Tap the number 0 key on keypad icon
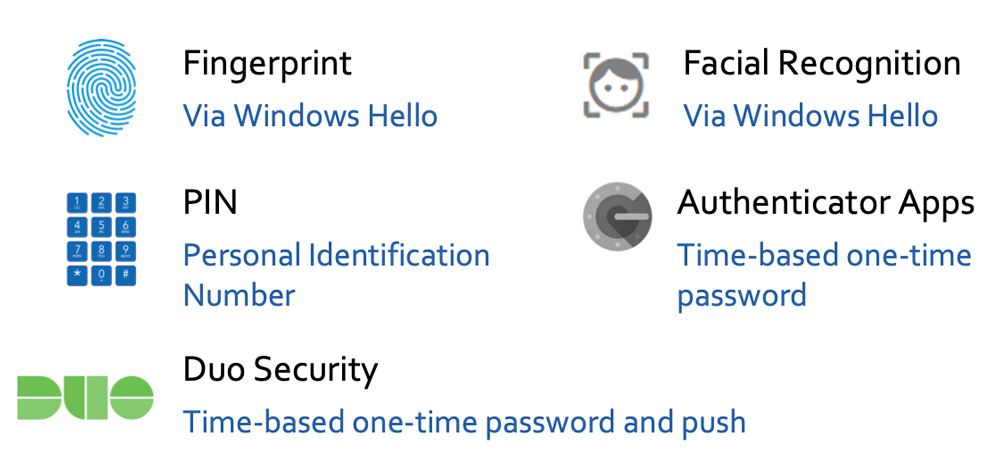This screenshot has width=1000, height=466. pos(101,275)
